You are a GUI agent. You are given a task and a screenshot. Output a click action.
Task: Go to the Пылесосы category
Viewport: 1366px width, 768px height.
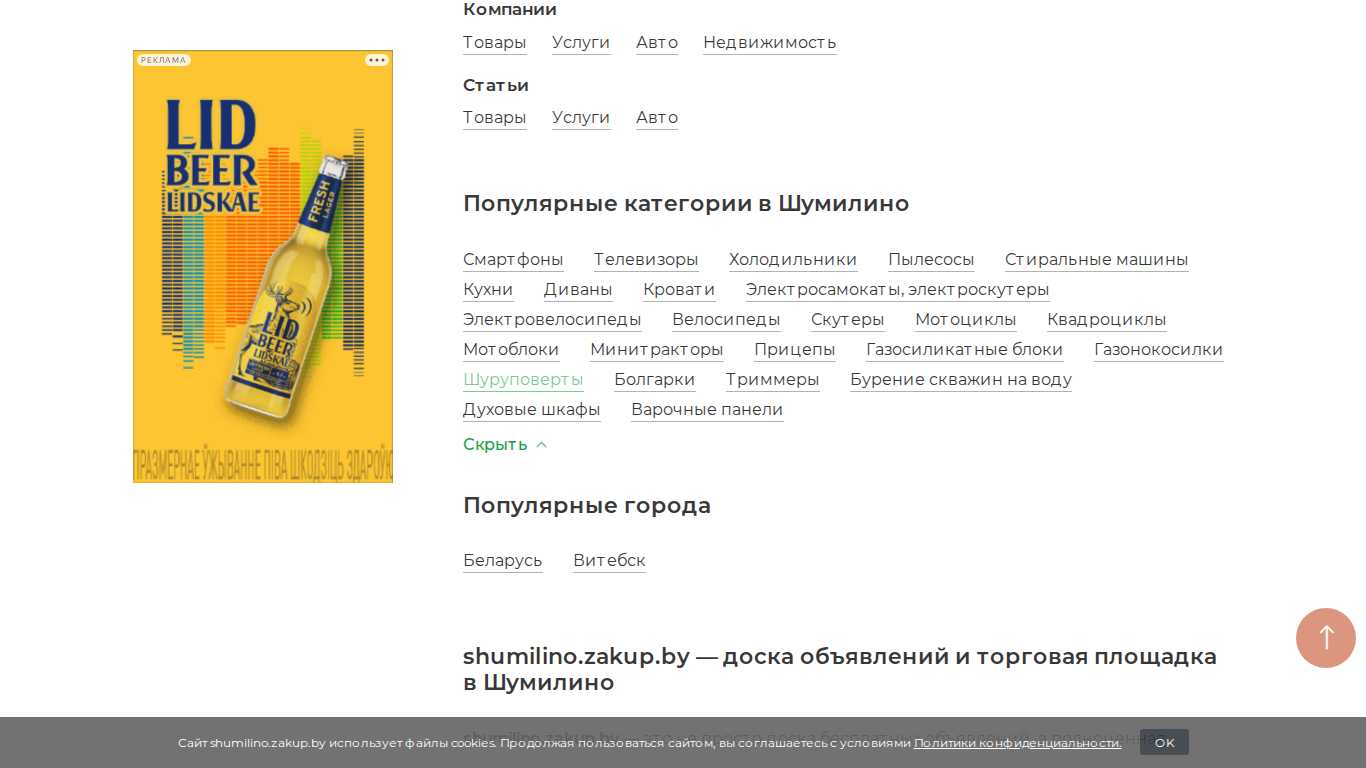point(931,260)
